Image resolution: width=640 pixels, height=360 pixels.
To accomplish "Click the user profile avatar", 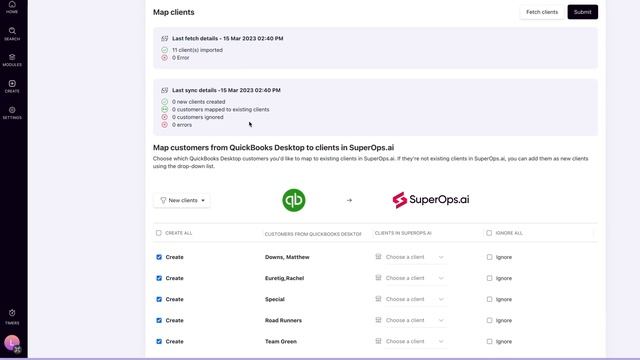I will click(x=12, y=343).
